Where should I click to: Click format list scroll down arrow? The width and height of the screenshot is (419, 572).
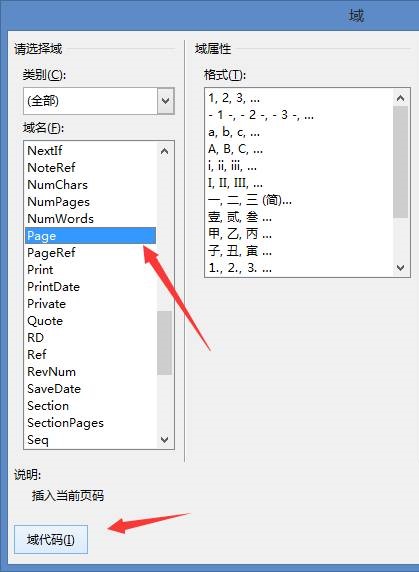pos(400,268)
